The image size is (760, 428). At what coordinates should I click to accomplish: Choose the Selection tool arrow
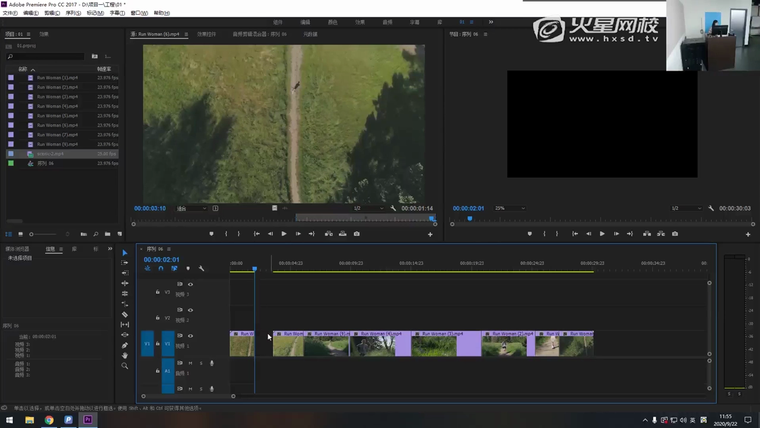125,253
